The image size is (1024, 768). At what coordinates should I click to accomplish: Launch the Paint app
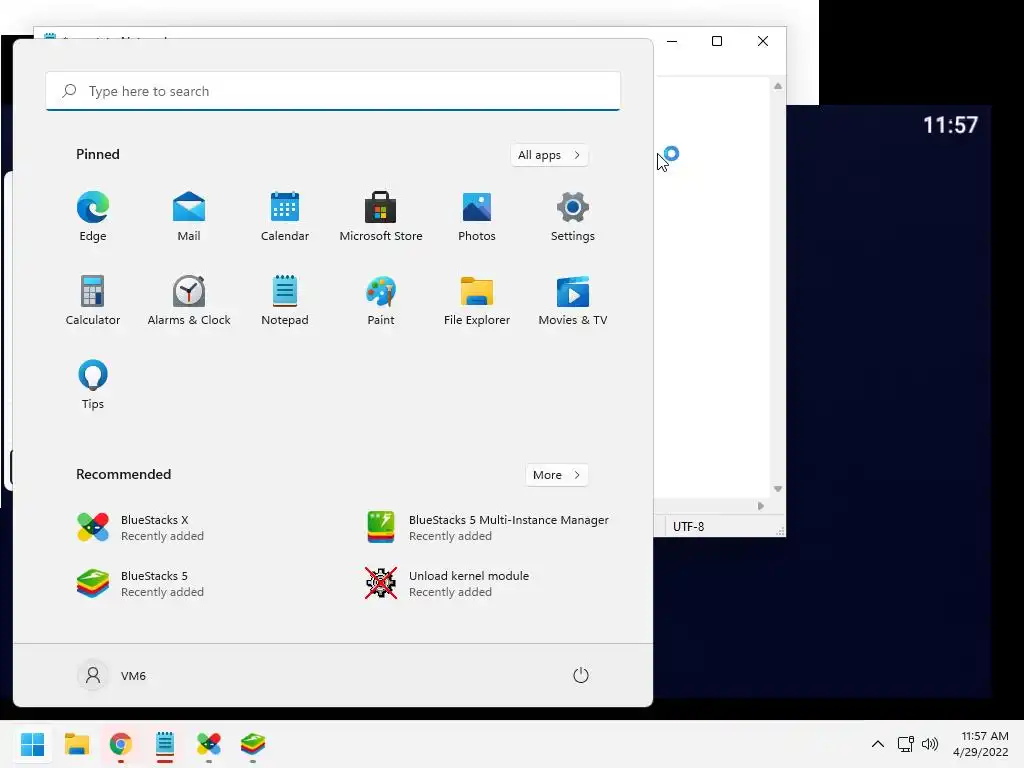[x=381, y=300]
